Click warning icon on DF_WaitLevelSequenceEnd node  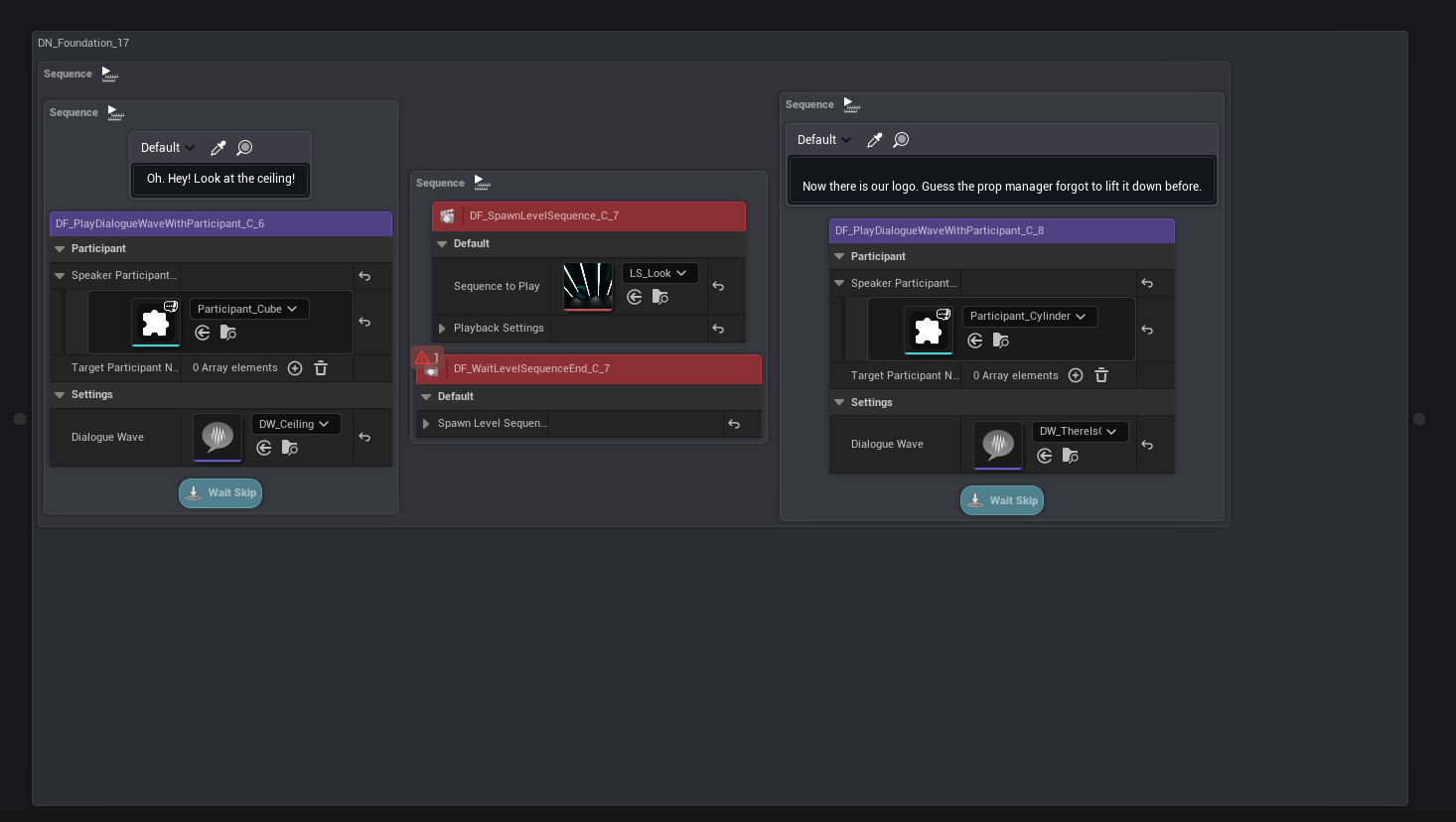pyautogui.click(x=422, y=357)
